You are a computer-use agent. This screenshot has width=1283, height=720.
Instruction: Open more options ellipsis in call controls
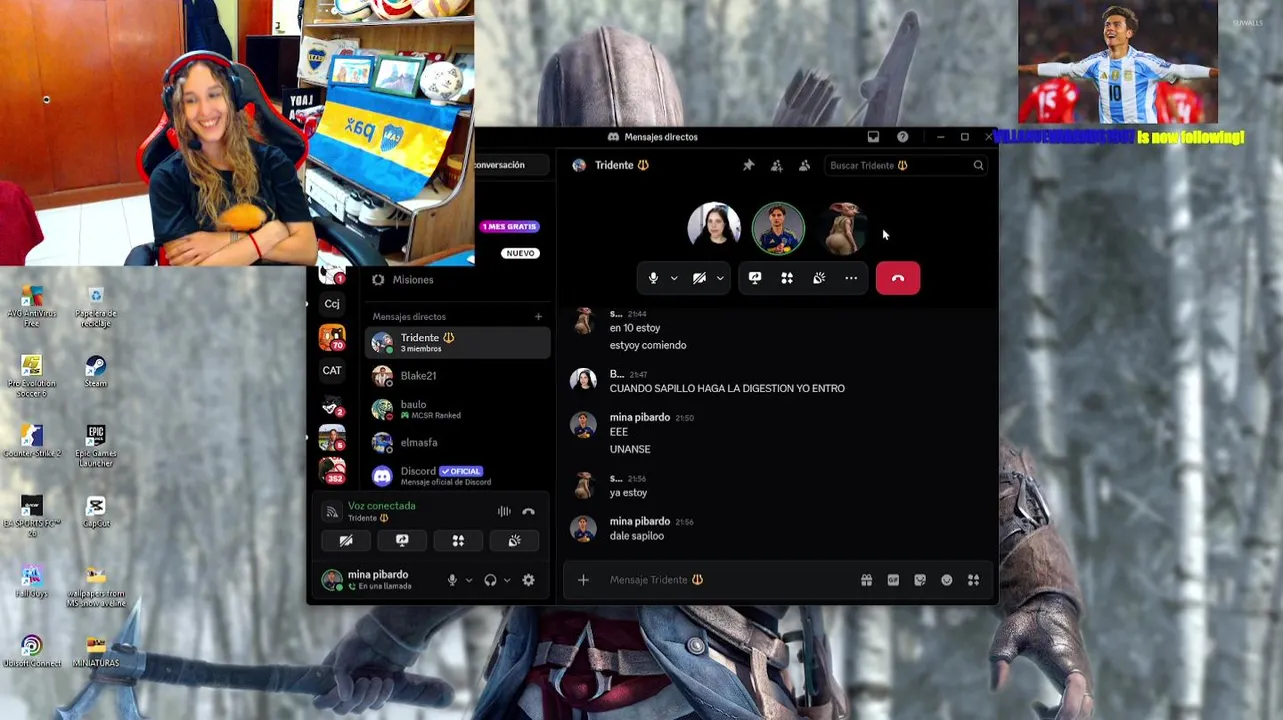[851, 278]
